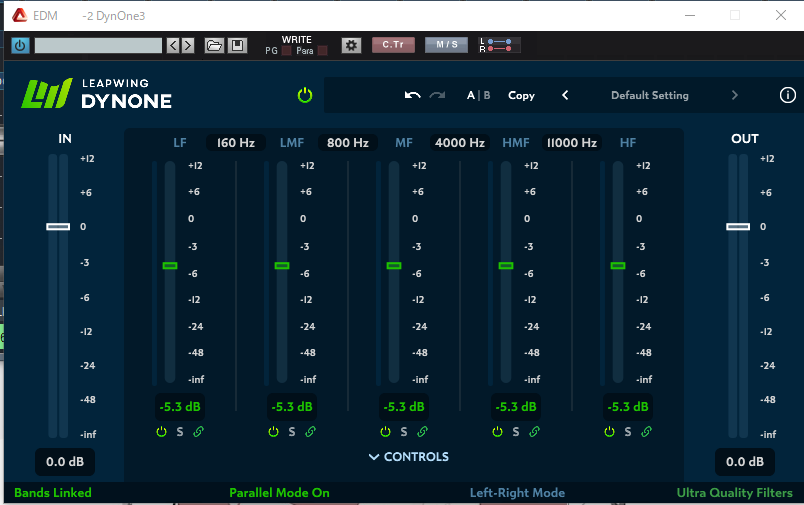The height and width of the screenshot is (505, 804).
Task: Toggle LMF band link icon
Action: pos(310,432)
